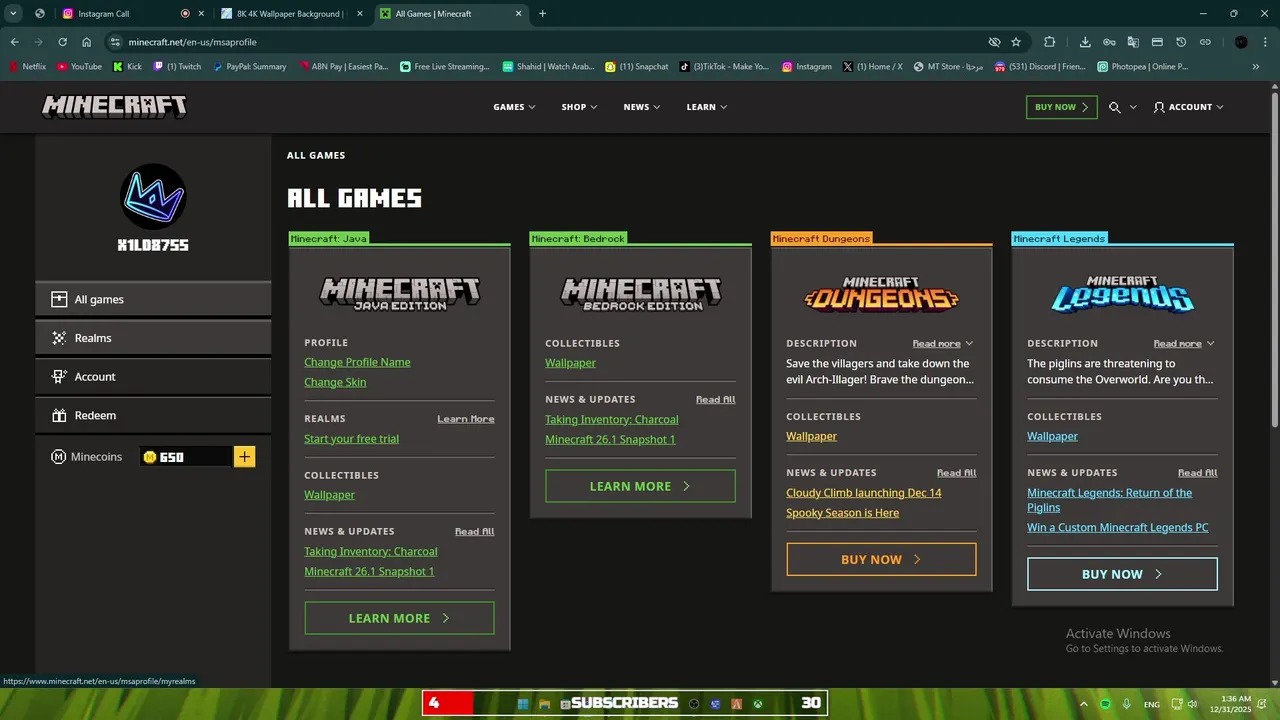The width and height of the screenshot is (1280, 720).
Task: Expand the News menu
Action: pos(641,107)
